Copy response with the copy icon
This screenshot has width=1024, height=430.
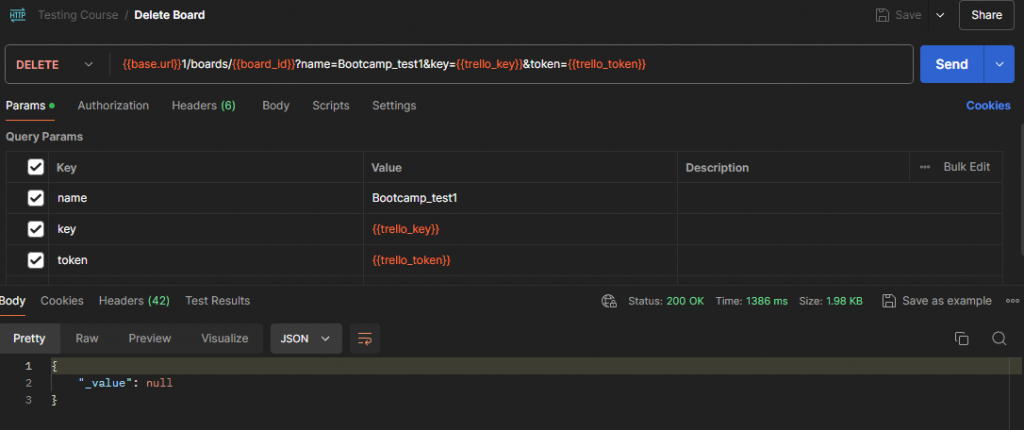(x=961, y=339)
